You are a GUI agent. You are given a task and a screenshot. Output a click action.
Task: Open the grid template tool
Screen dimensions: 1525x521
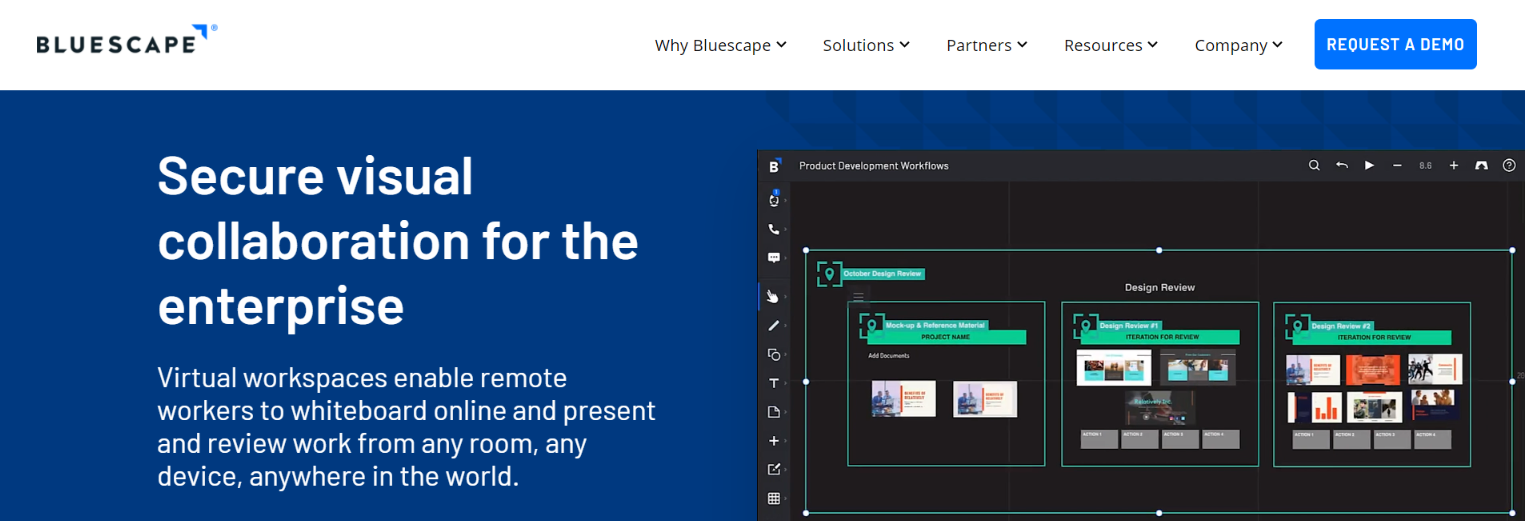(773, 498)
